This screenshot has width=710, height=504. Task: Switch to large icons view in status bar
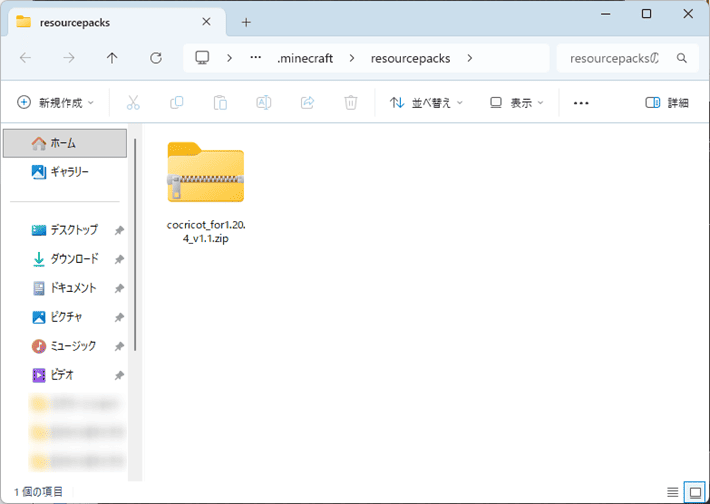tap(695, 491)
